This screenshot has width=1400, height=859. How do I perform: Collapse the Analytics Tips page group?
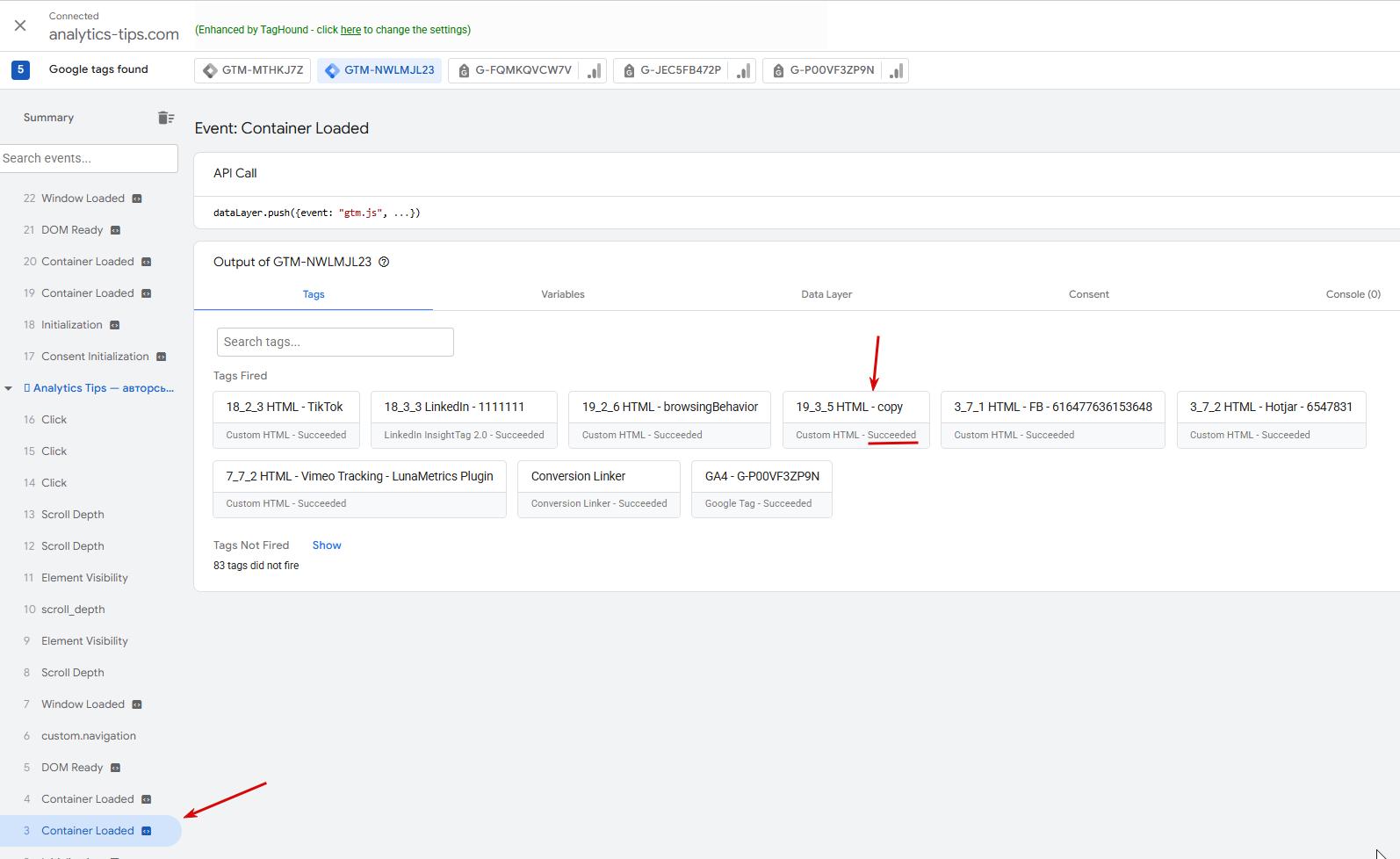click(x=9, y=388)
